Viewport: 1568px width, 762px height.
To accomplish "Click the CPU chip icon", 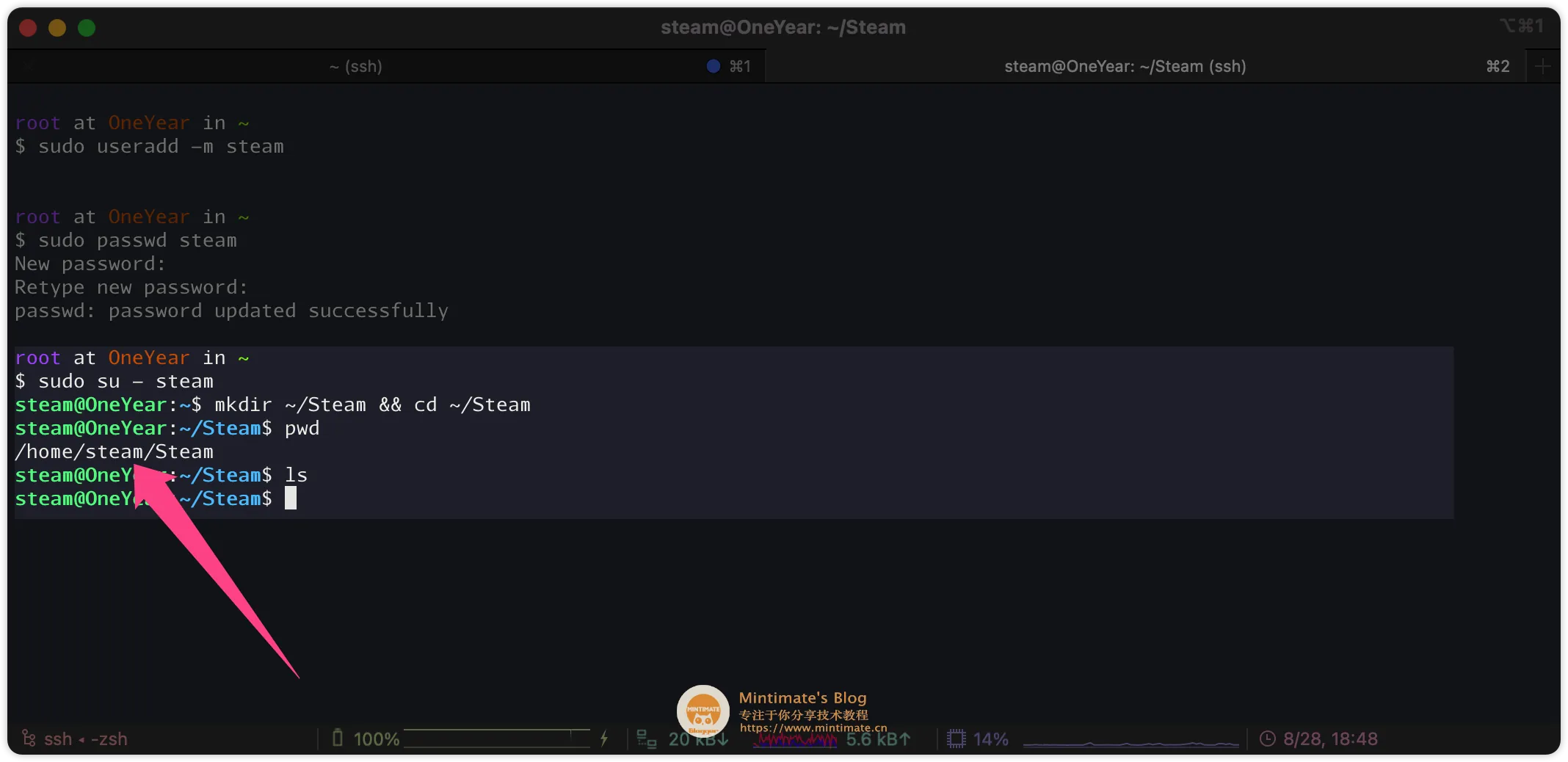I will pyautogui.click(x=956, y=739).
